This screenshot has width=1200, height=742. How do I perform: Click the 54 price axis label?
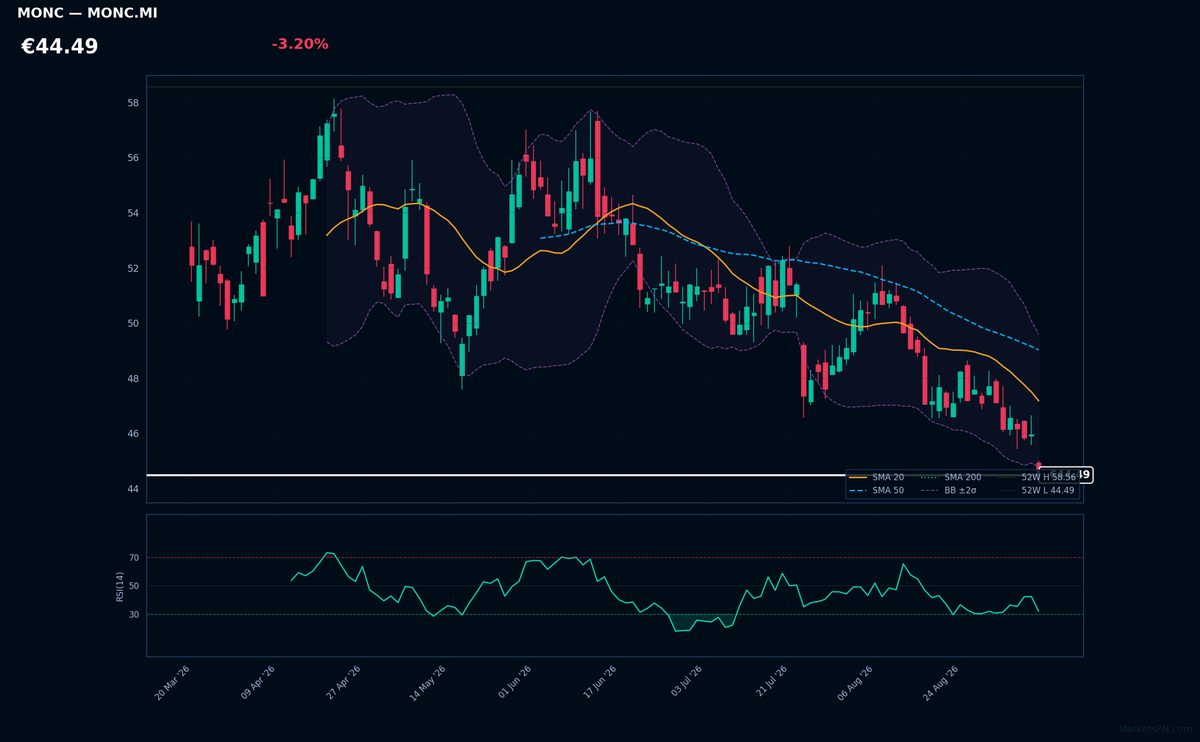133,213
